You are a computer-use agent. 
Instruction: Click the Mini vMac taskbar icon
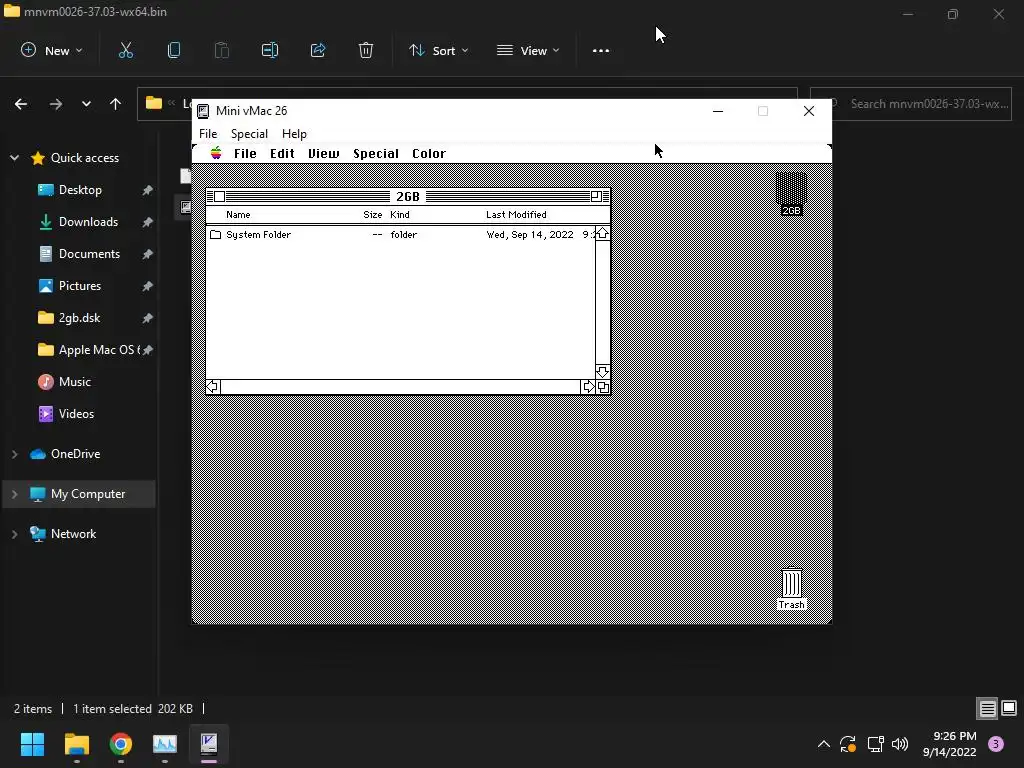[x=209, y=744]
